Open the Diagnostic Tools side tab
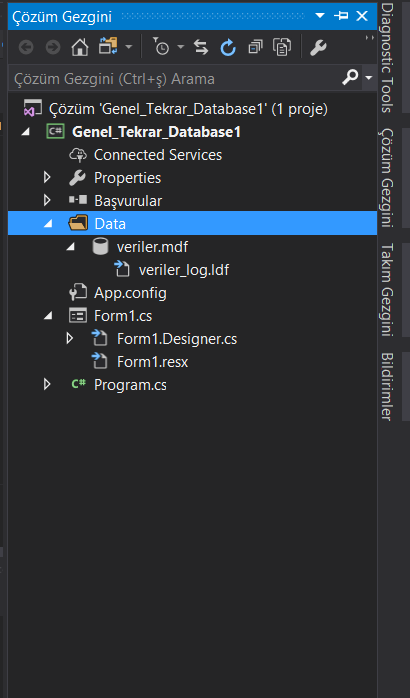Image resolution: width=410 pixels, height=698 pixels. (387, 58)
